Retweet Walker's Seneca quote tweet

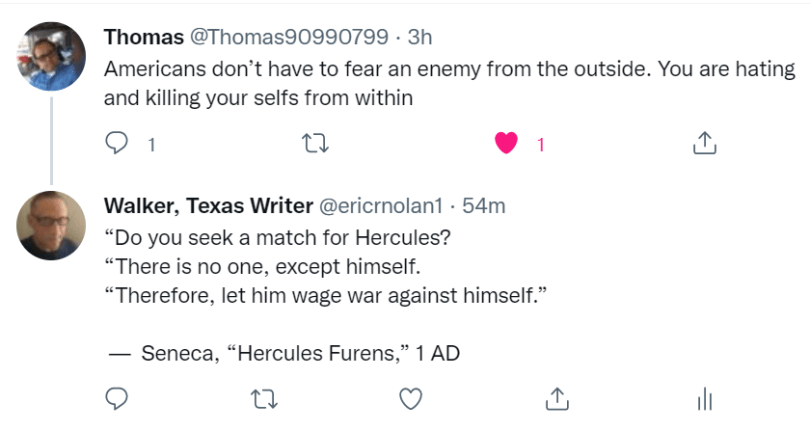click(264, 398)
